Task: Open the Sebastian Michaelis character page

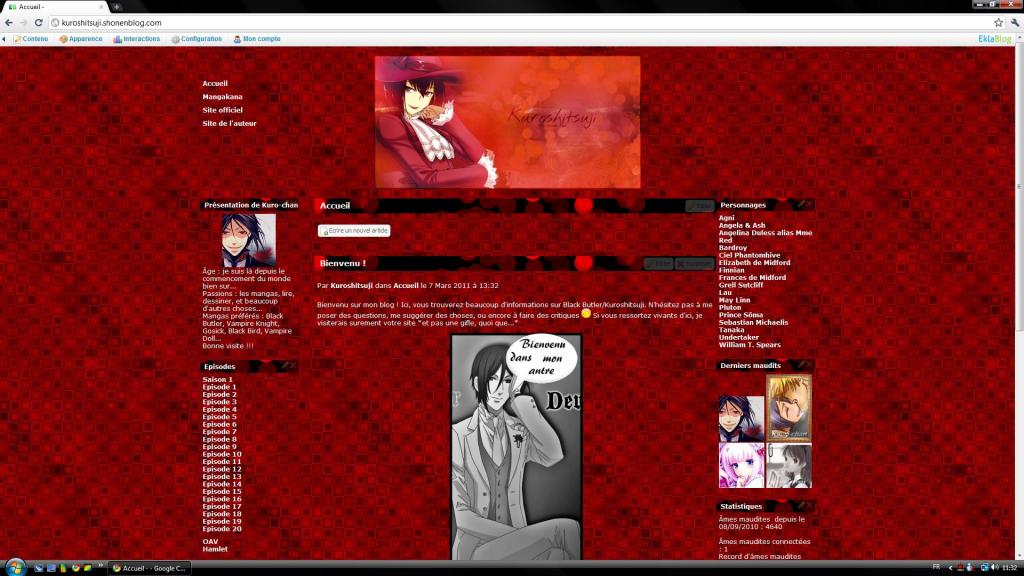Action: tap(753, 323)
